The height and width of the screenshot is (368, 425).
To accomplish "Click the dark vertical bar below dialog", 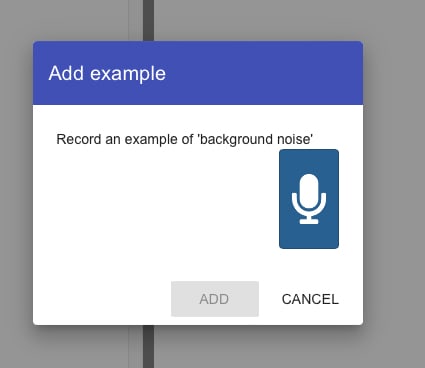I will [x=149, y=347].
